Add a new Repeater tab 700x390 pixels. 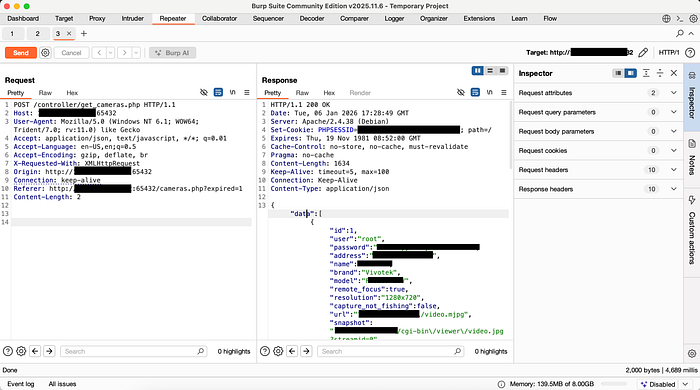pyautogui.click(x=83, y=33)
